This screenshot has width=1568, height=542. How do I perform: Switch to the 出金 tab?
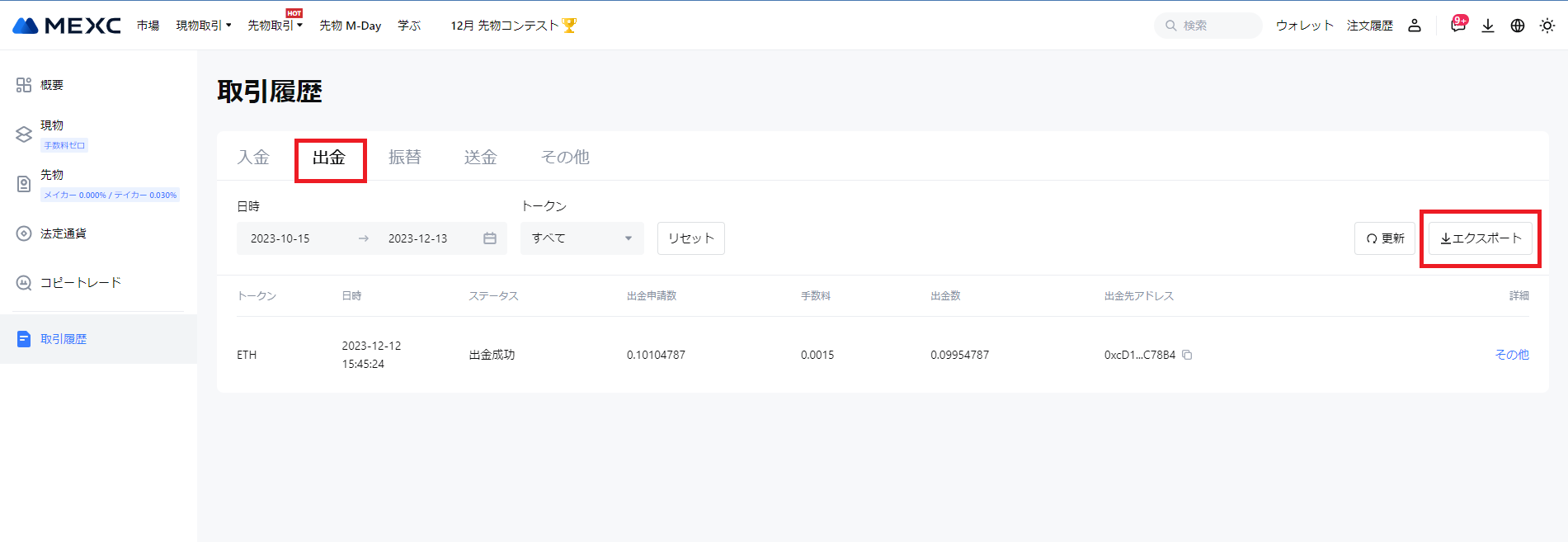[x=329, y=157]
